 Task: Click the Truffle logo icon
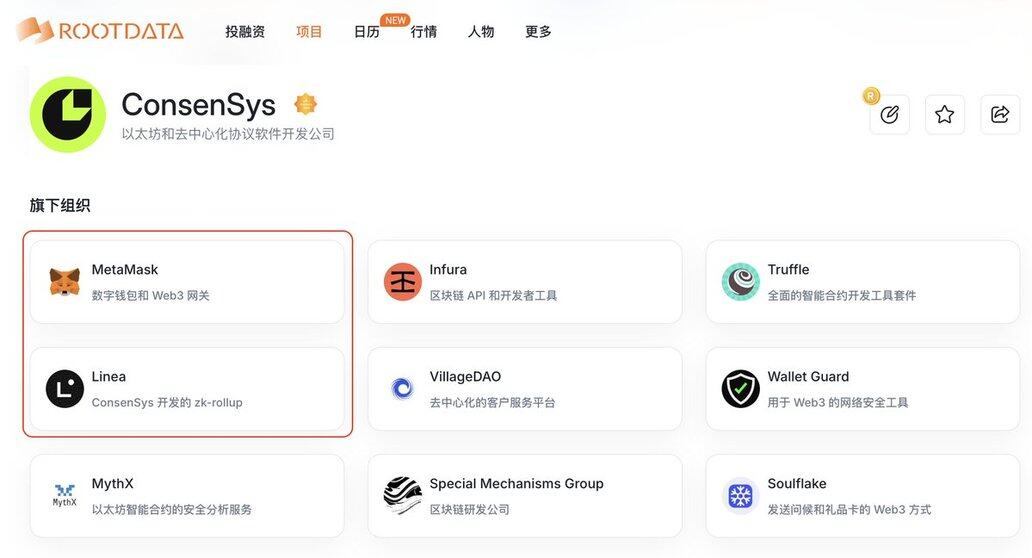point(740,282)
